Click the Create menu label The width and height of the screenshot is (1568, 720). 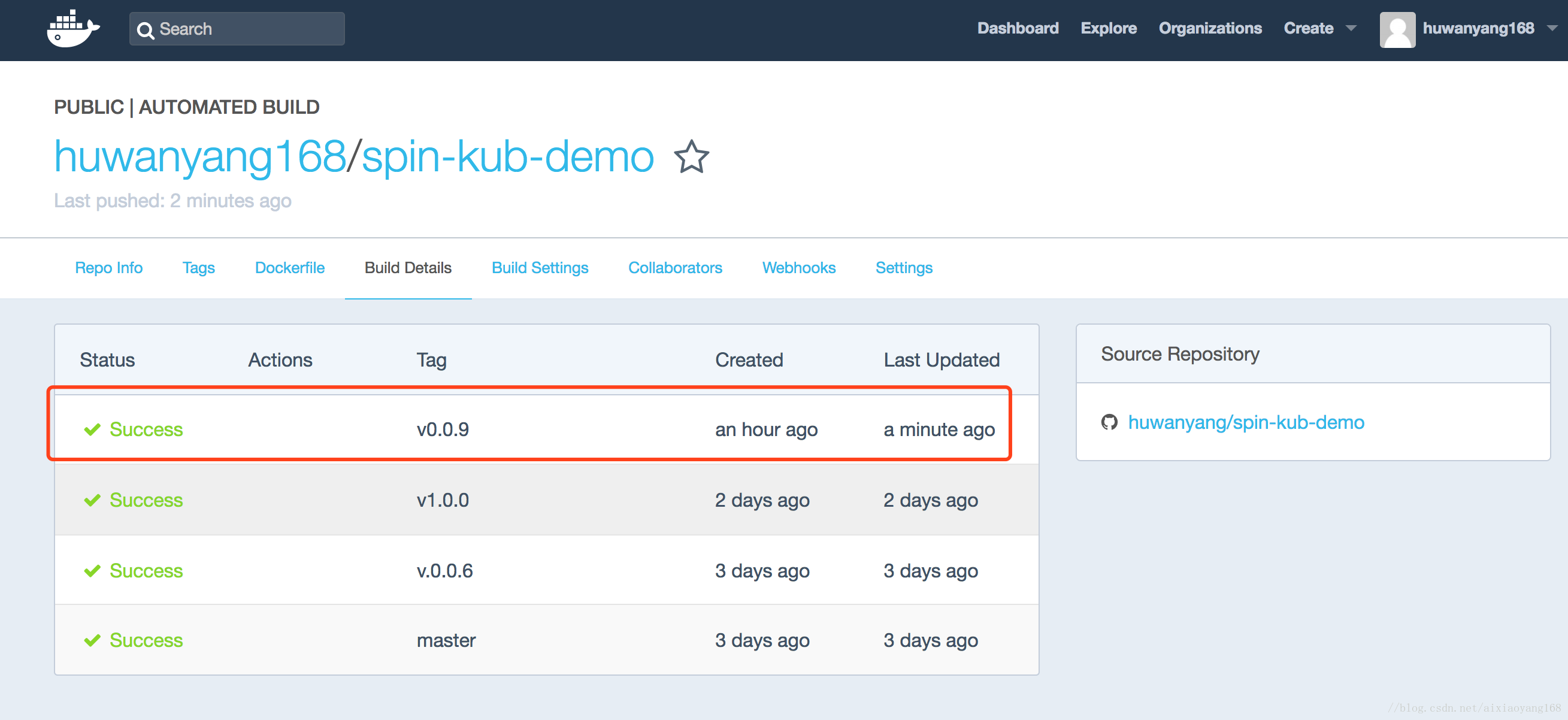1309,29
